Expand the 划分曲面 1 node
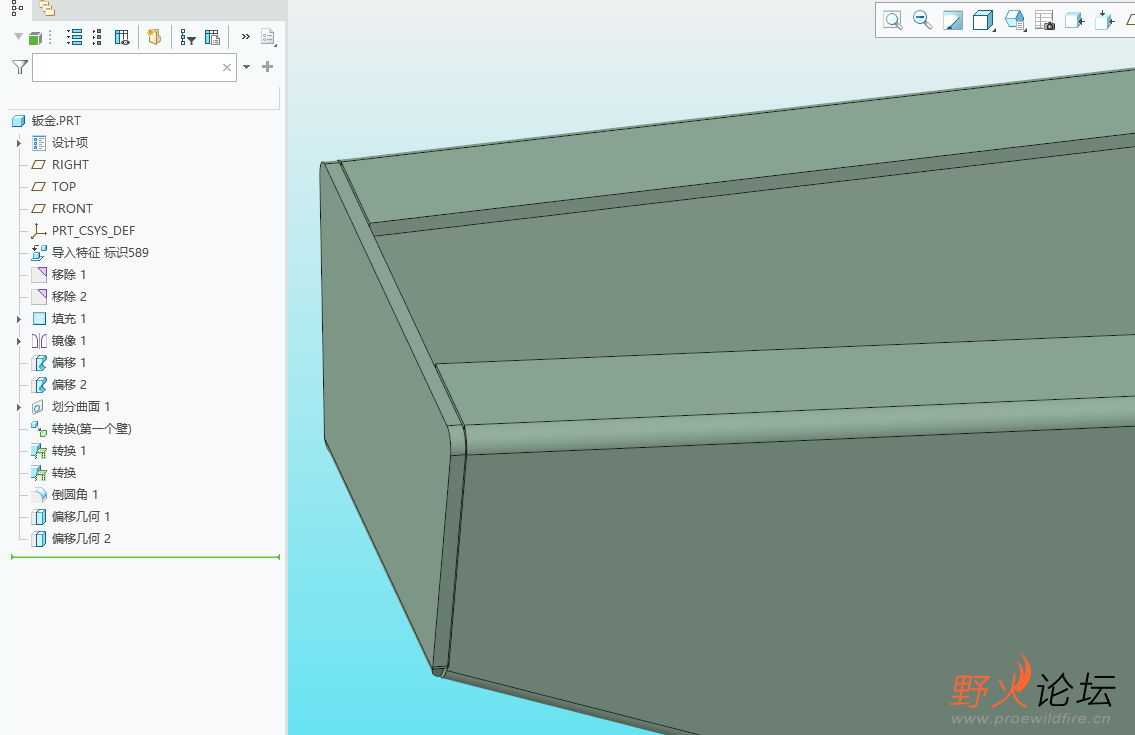 [19, 406]
